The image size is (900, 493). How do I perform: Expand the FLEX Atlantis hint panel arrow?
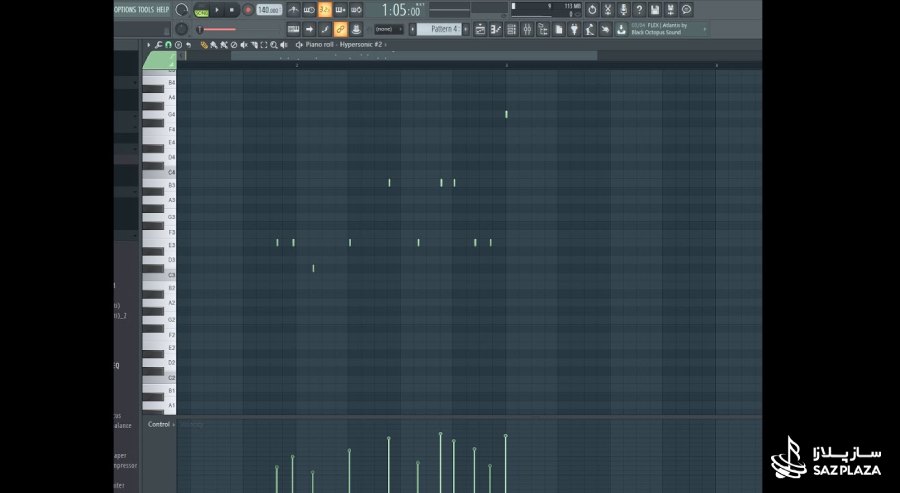point(705,29)
